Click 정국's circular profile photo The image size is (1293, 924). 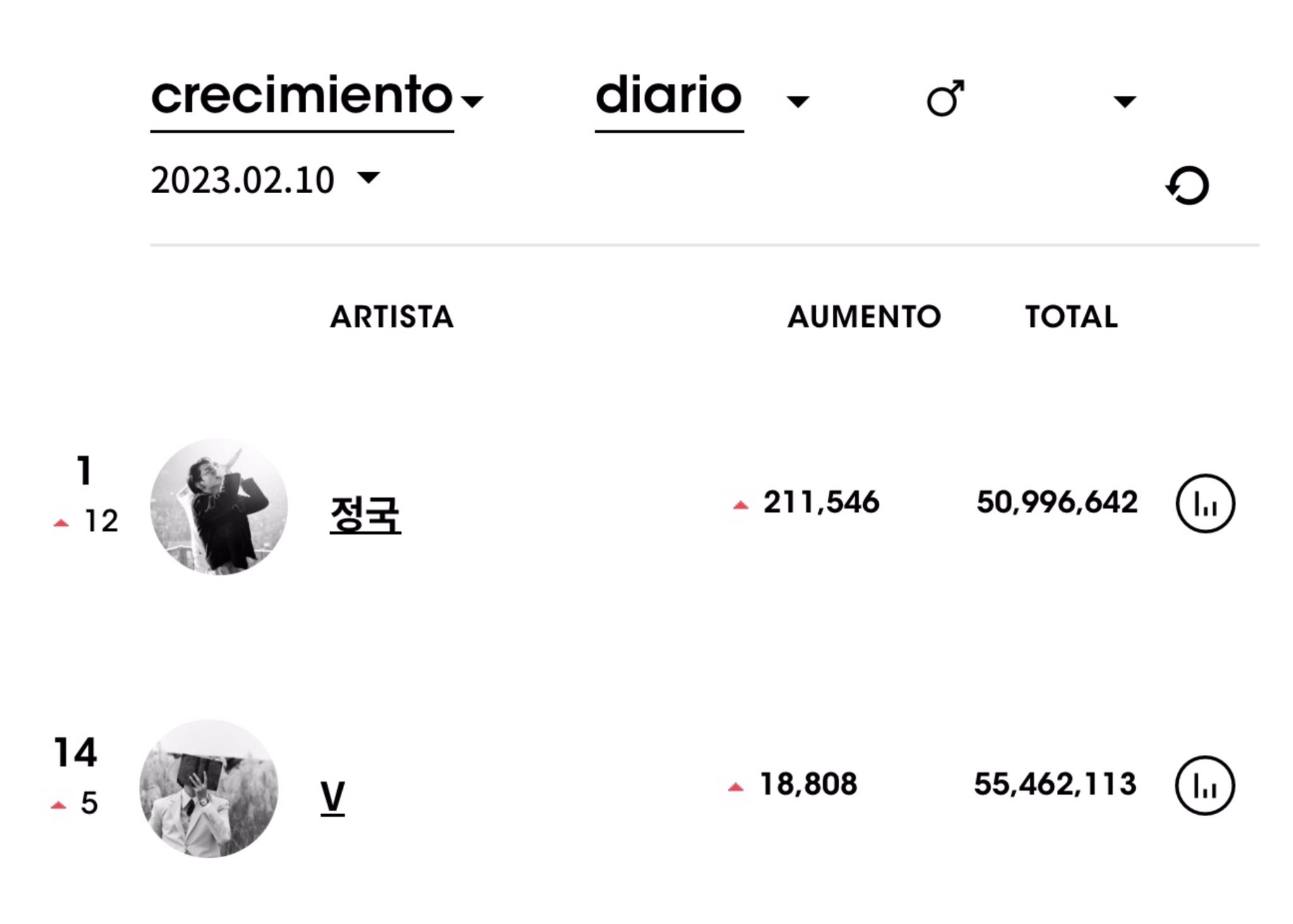[x=219, y=507]
